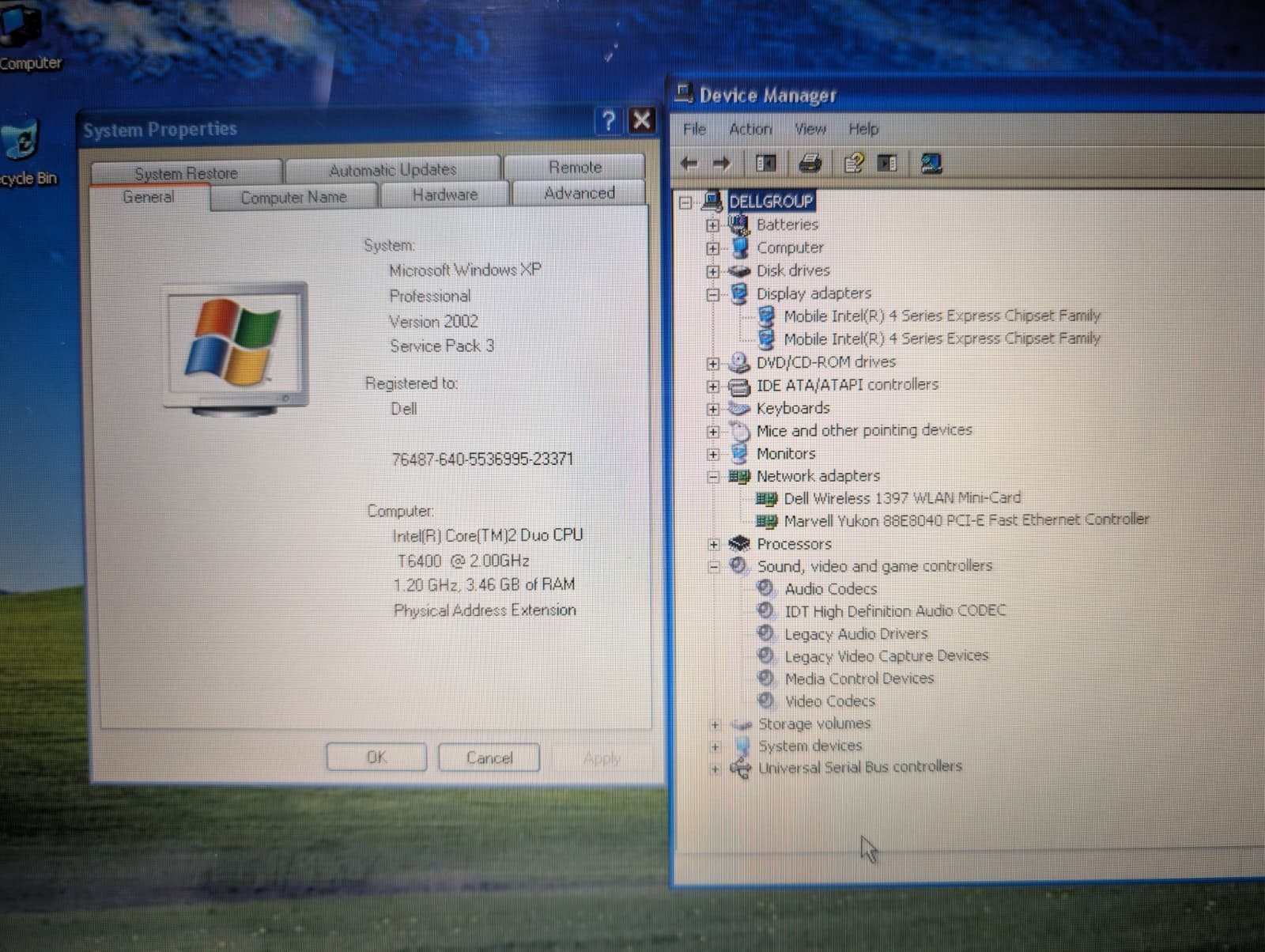The width and height of the screenshot is (1265, 952).
Task: Select the Media Control Devices entry
Action: coord(859,678)
